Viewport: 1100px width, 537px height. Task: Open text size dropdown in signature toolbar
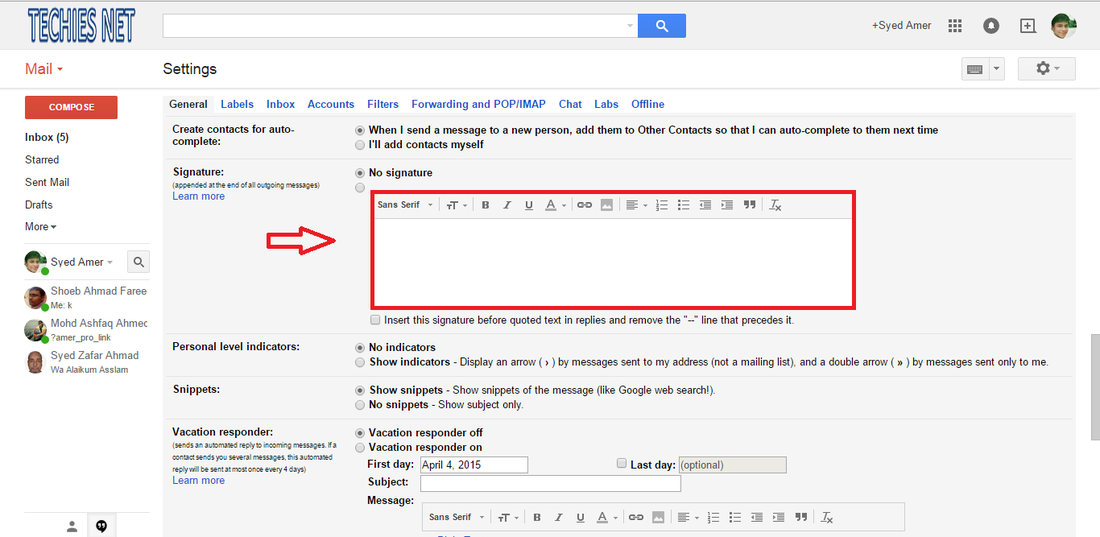[457, 205]
